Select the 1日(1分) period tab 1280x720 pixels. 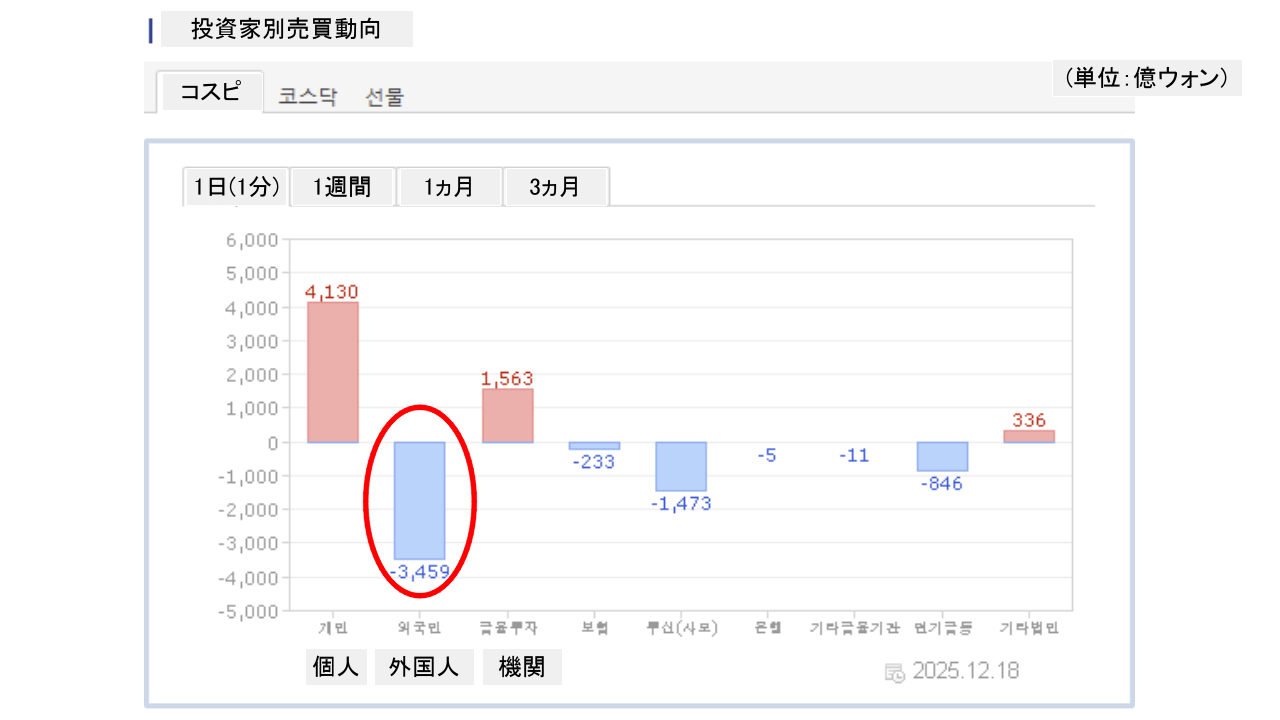click(x=237, y=187)
